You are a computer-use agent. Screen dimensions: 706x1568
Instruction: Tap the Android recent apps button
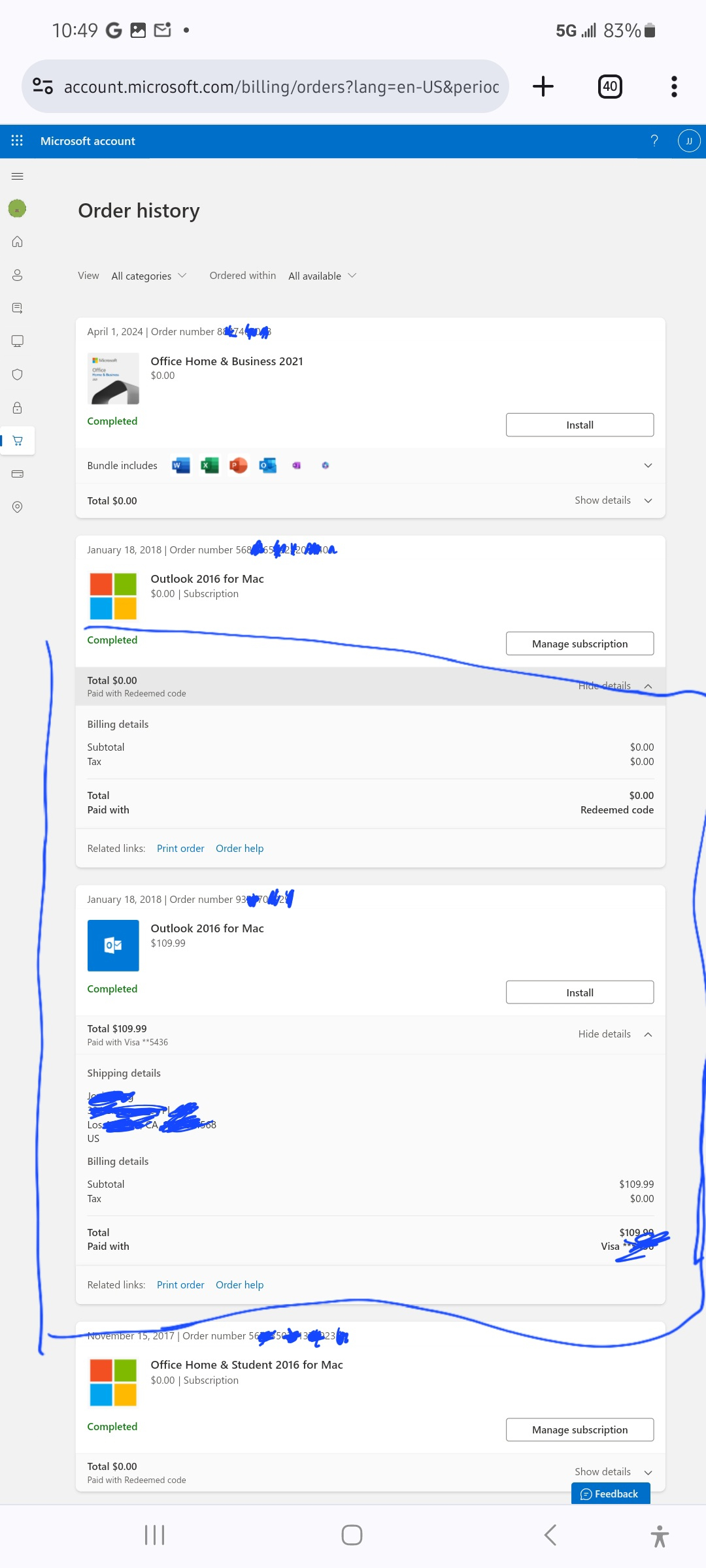154,1535
